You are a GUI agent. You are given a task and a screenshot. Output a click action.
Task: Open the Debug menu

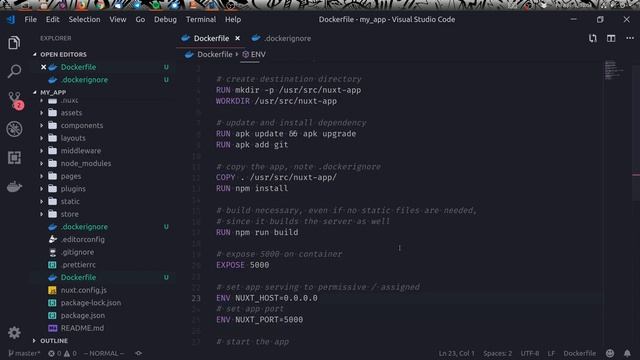click(165, 20)
